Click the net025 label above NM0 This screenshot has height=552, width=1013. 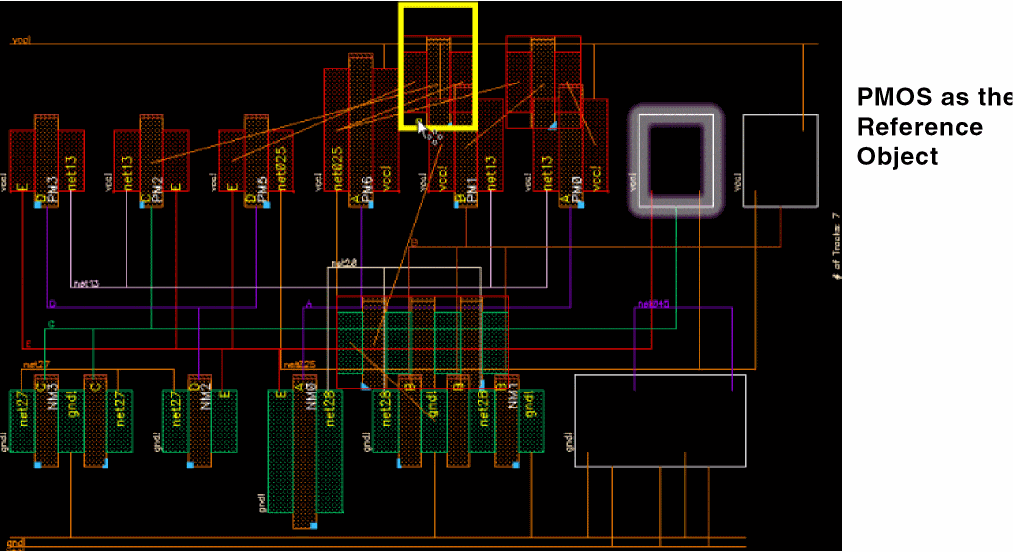(299, 365)
